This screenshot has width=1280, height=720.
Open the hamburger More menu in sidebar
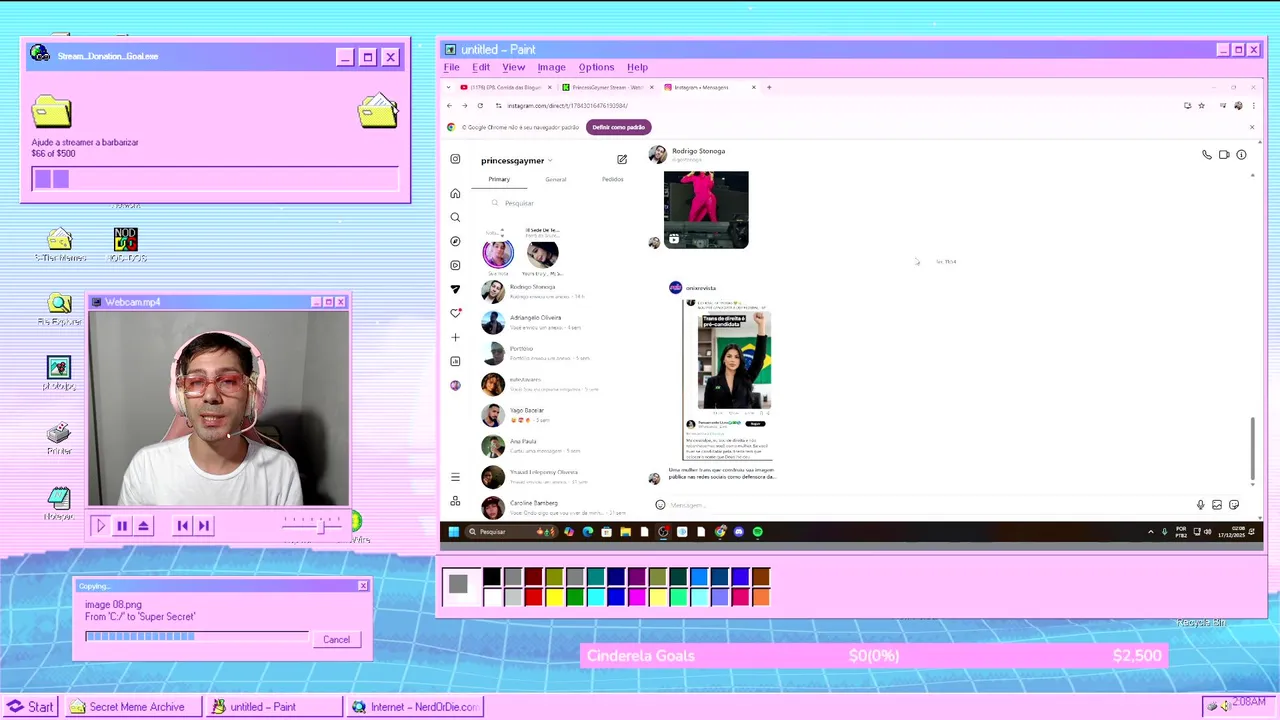tap(455, 477)
